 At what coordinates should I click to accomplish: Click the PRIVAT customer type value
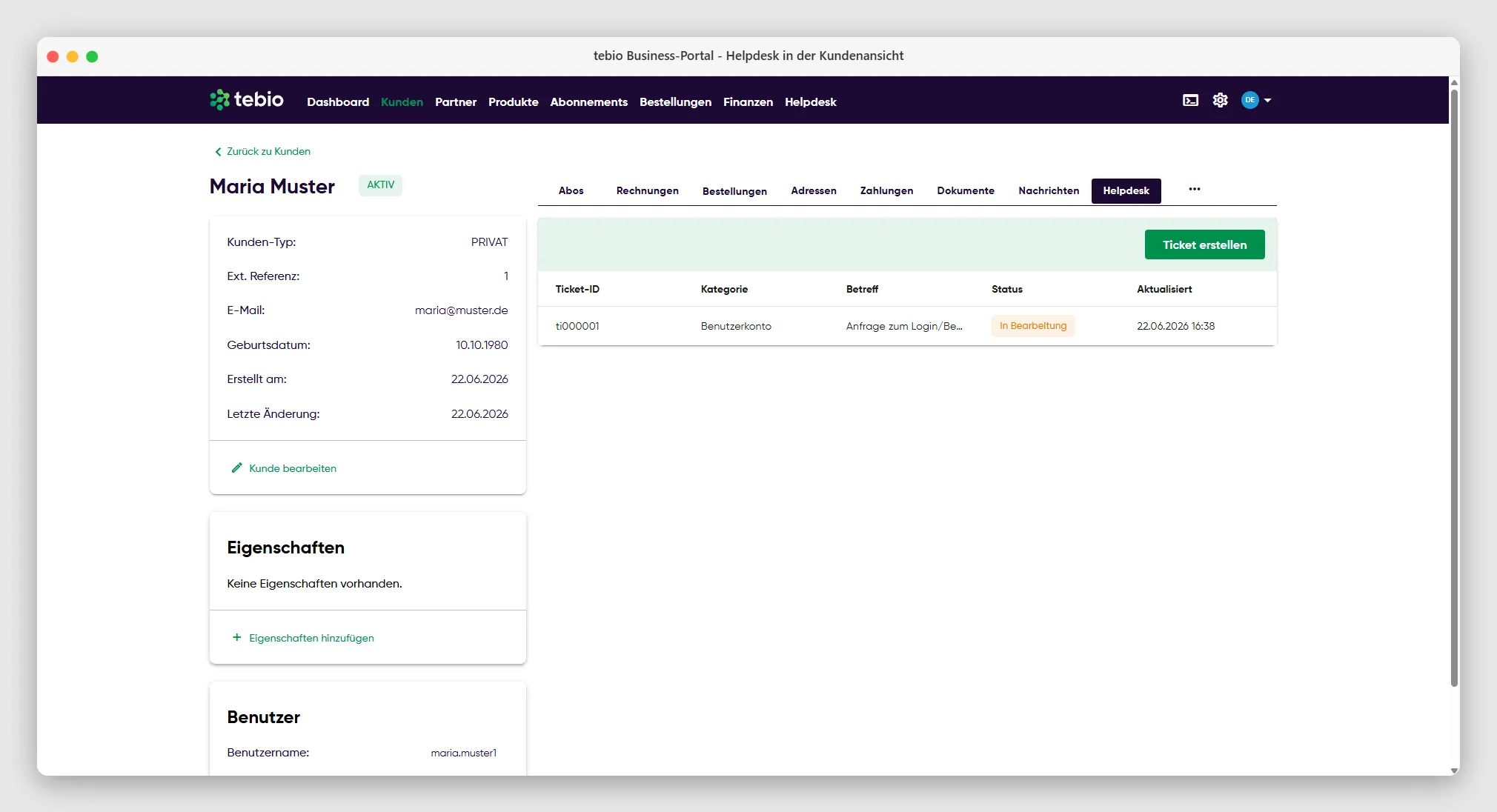(x=489, y=242)
